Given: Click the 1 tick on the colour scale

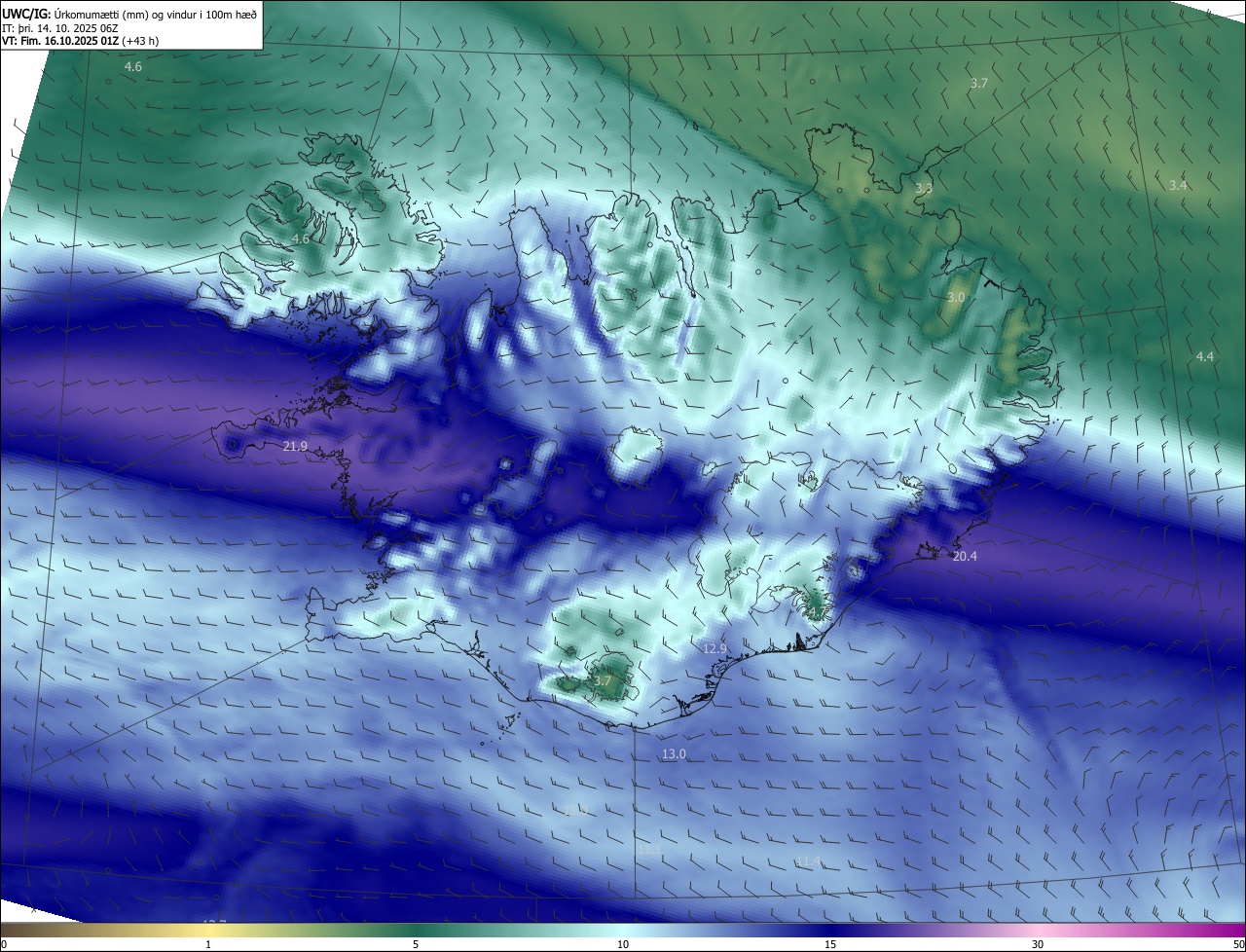Looking at the screenshot, I should pyautogui.click(x=208, y=944).
